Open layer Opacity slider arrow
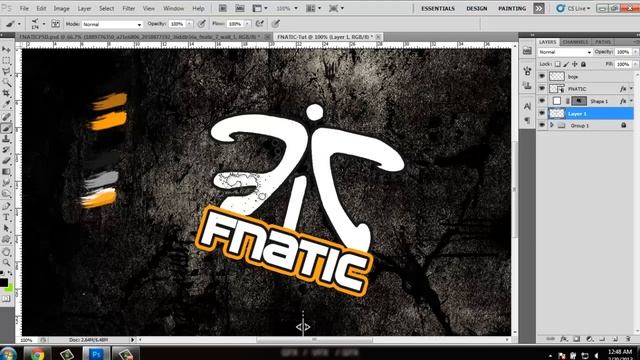Screen dimensions: 640x360 [x=636, y=52]
